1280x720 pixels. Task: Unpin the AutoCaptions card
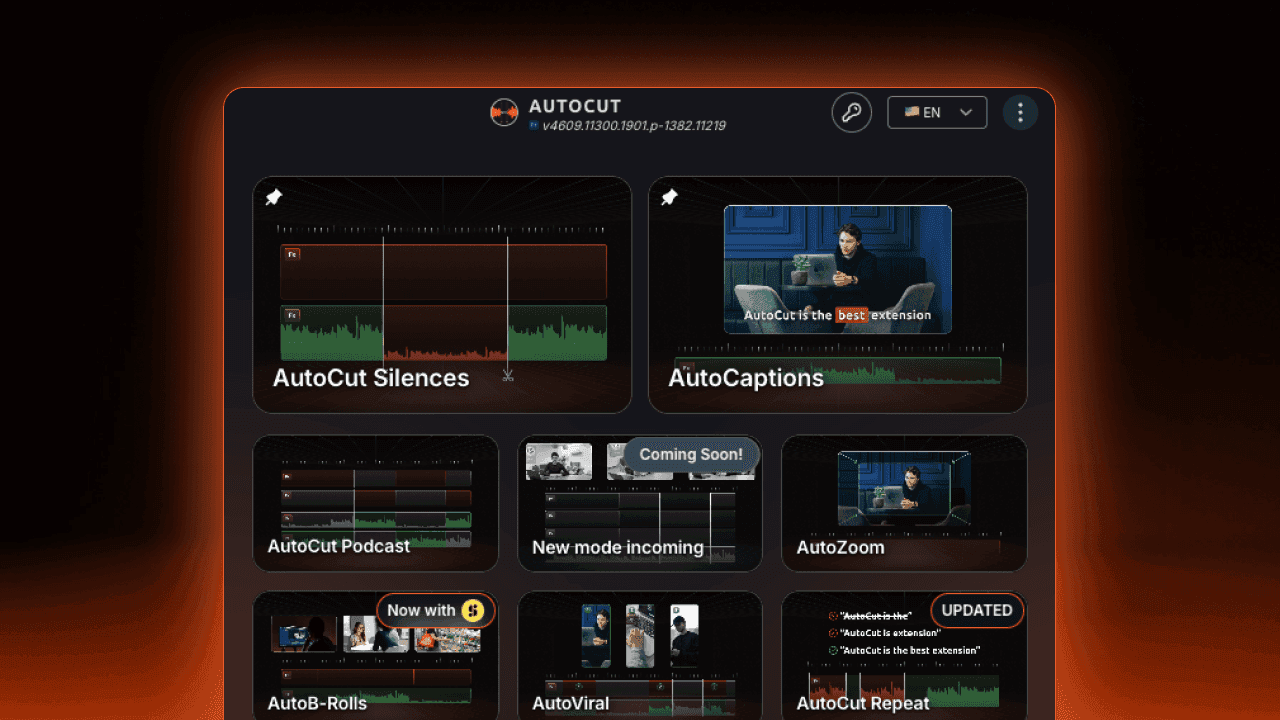670,198
